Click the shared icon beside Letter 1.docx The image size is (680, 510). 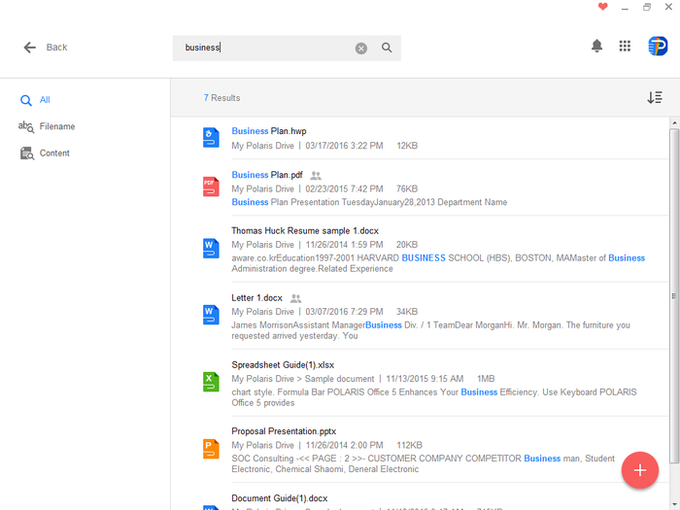[x=296, y=298]
